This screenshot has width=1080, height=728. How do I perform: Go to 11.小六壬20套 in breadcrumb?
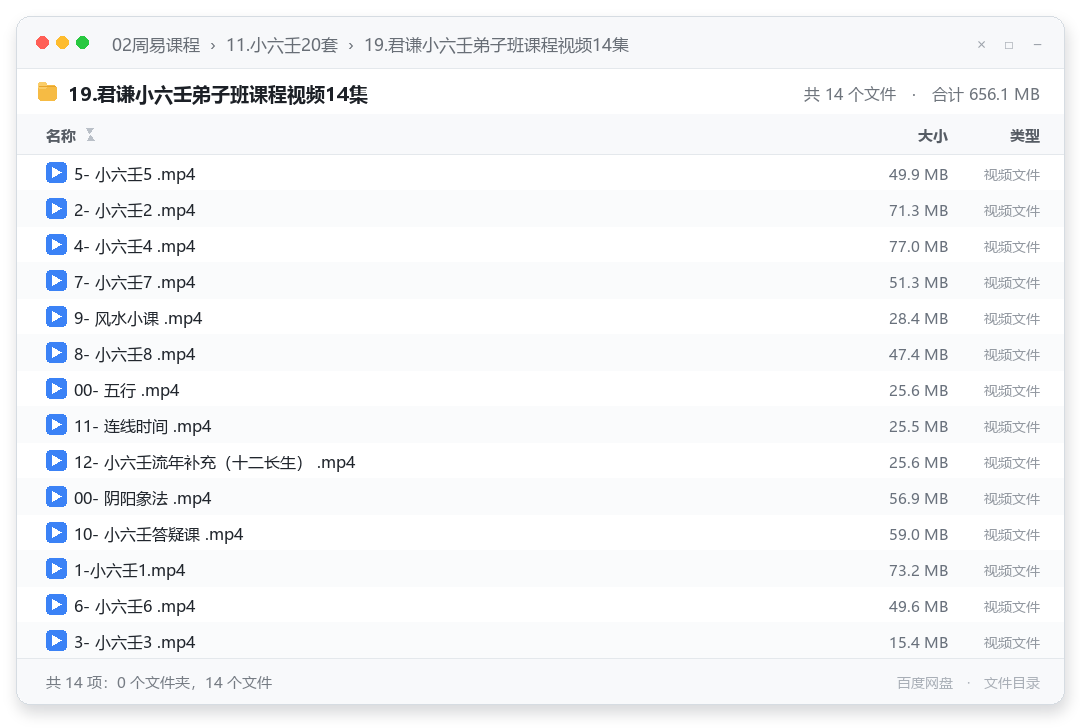[282, 45]
